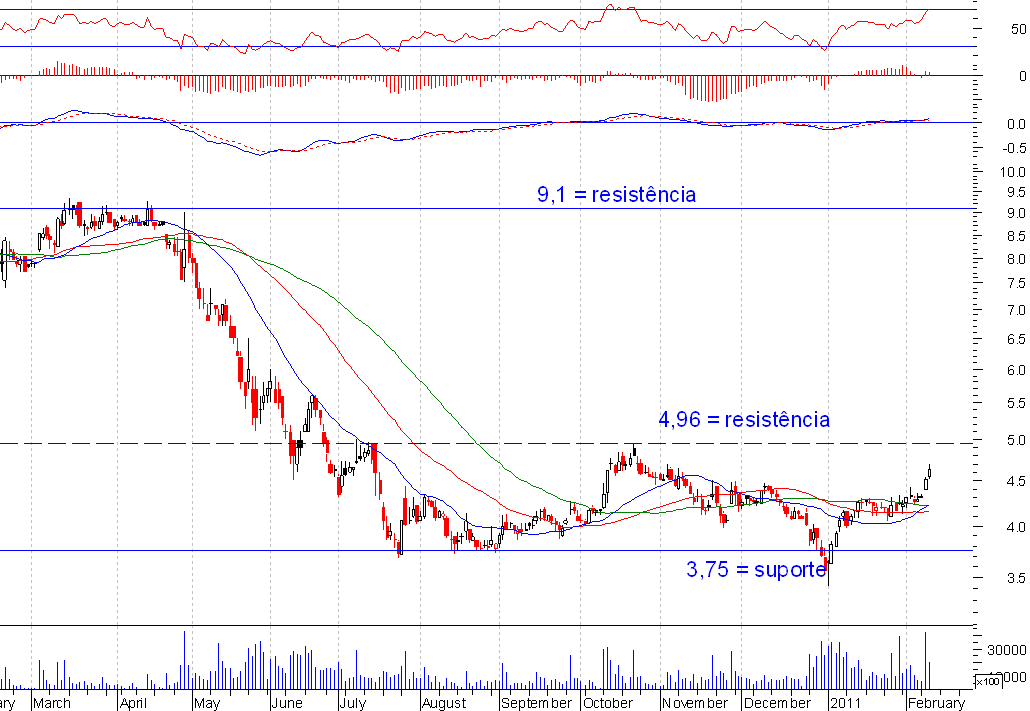This screenshot has height=711, width=1030.
Task: Select the March label on time axis
Action: point(52,702)
